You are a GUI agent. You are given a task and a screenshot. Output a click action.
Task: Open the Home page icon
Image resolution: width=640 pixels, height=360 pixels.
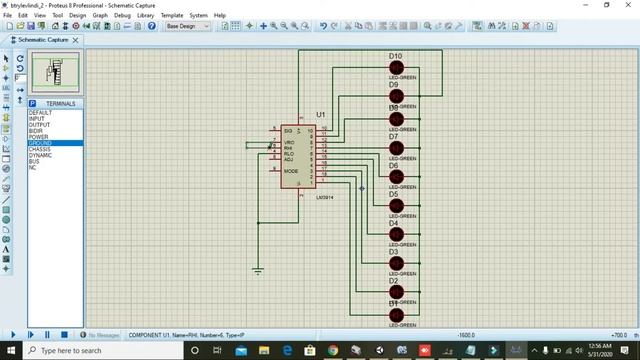tap(55, 26)
